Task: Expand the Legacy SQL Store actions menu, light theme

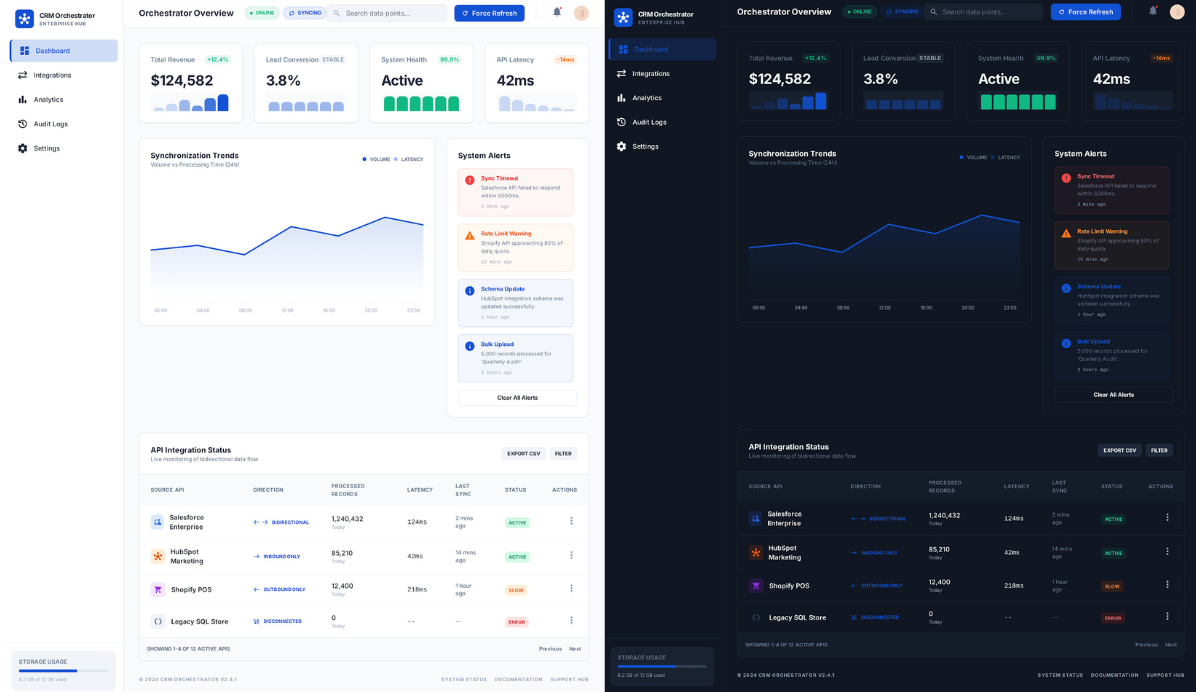Action: tap(571, 621)
